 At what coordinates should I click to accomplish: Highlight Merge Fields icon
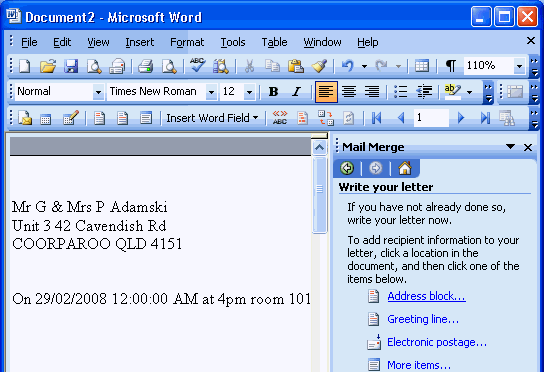pos(303,118)
